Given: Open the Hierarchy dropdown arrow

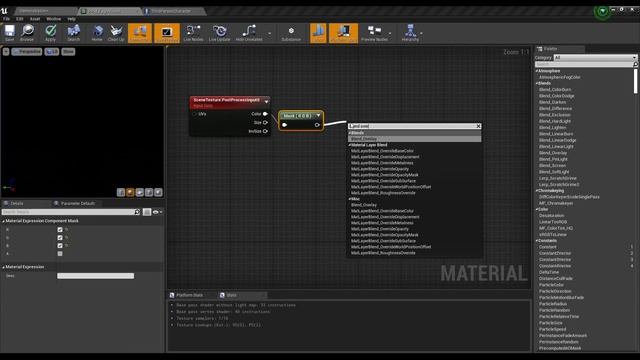Looking at the screenshot, I should click(x=421, y=33).
